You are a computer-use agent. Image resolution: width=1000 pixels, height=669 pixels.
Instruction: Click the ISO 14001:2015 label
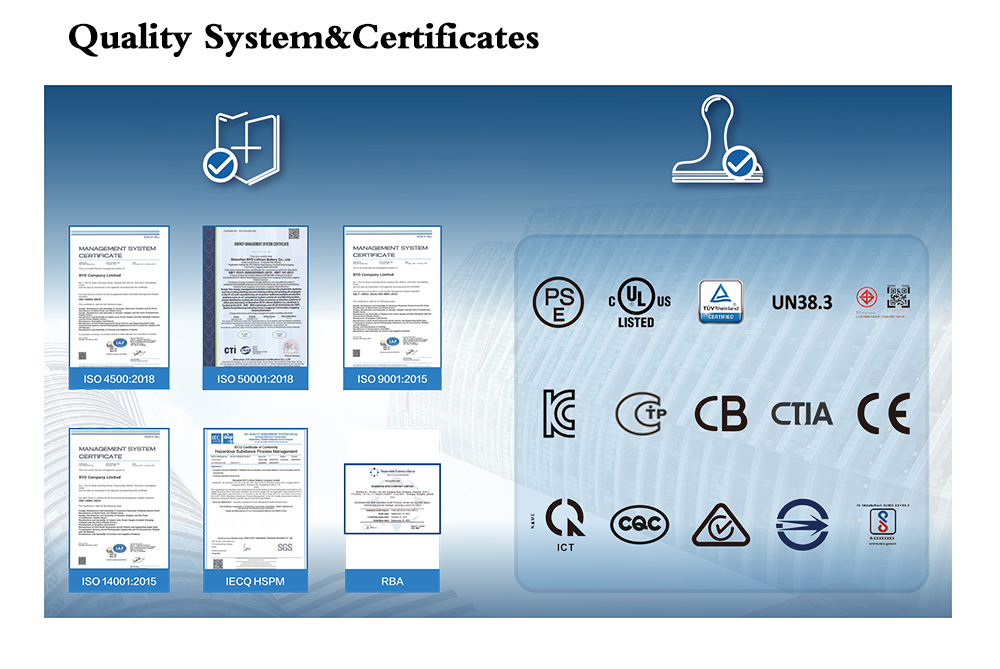click(x=119, y=581)
